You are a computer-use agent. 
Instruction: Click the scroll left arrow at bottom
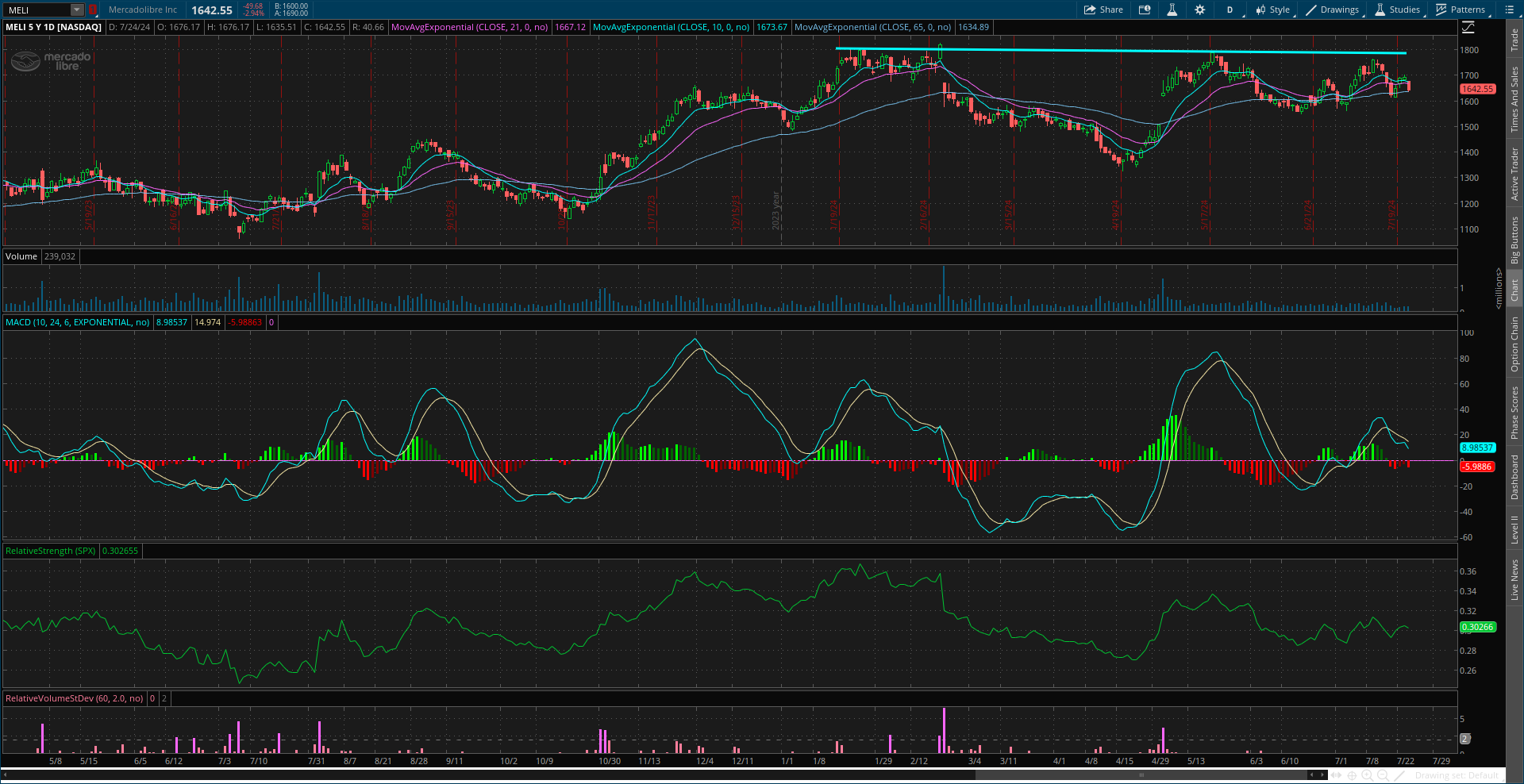pyautogui.click(x=5, y=774)
